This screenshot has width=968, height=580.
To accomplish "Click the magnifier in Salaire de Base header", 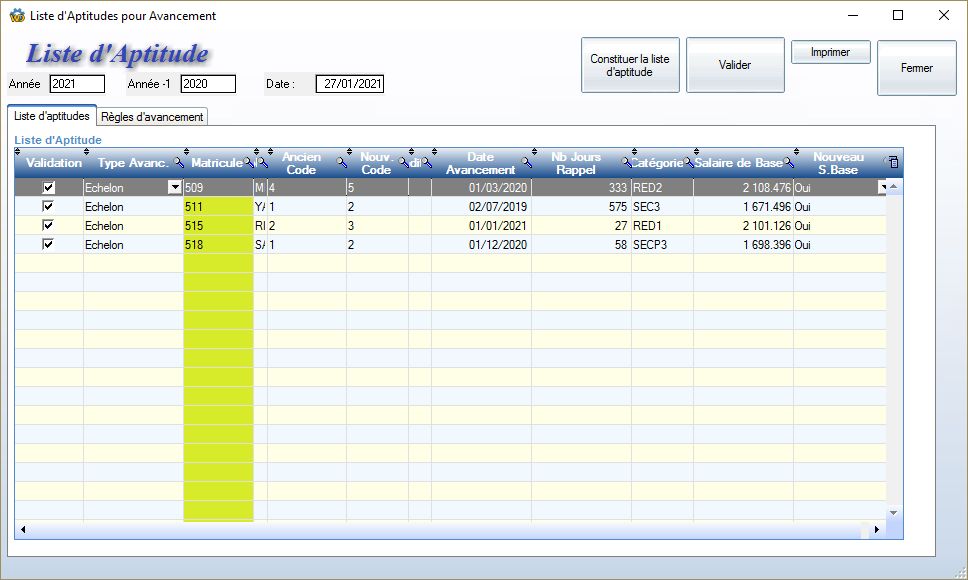I will click(788, 162).
